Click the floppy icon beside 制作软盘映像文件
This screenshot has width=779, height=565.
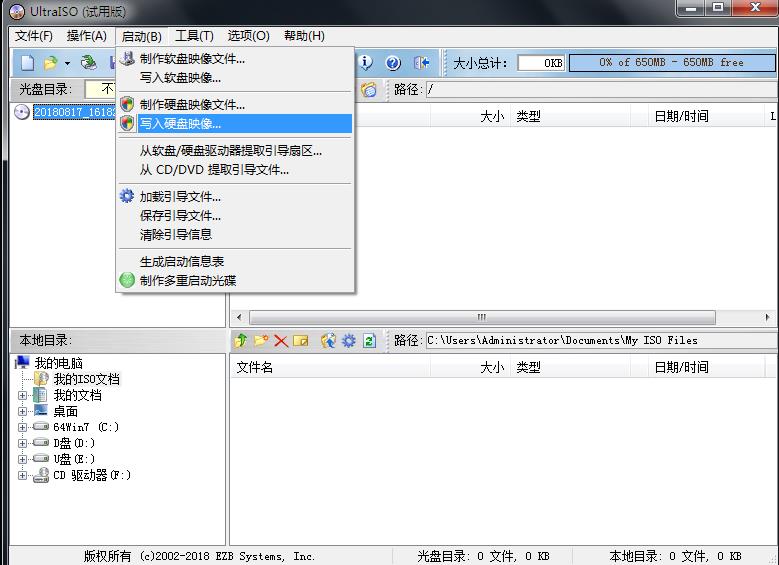[127, 59]
